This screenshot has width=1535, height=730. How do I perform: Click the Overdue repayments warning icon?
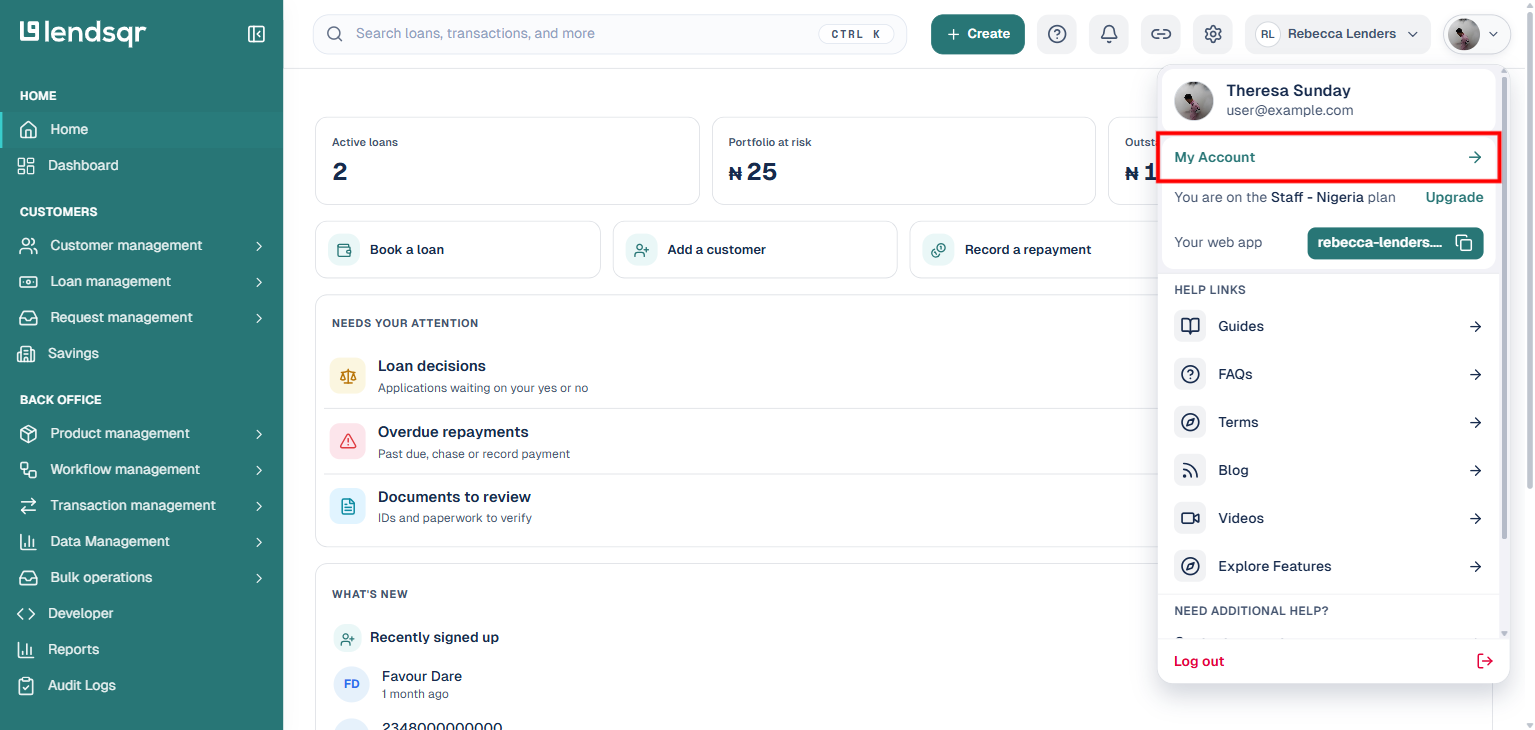(348, 441)
